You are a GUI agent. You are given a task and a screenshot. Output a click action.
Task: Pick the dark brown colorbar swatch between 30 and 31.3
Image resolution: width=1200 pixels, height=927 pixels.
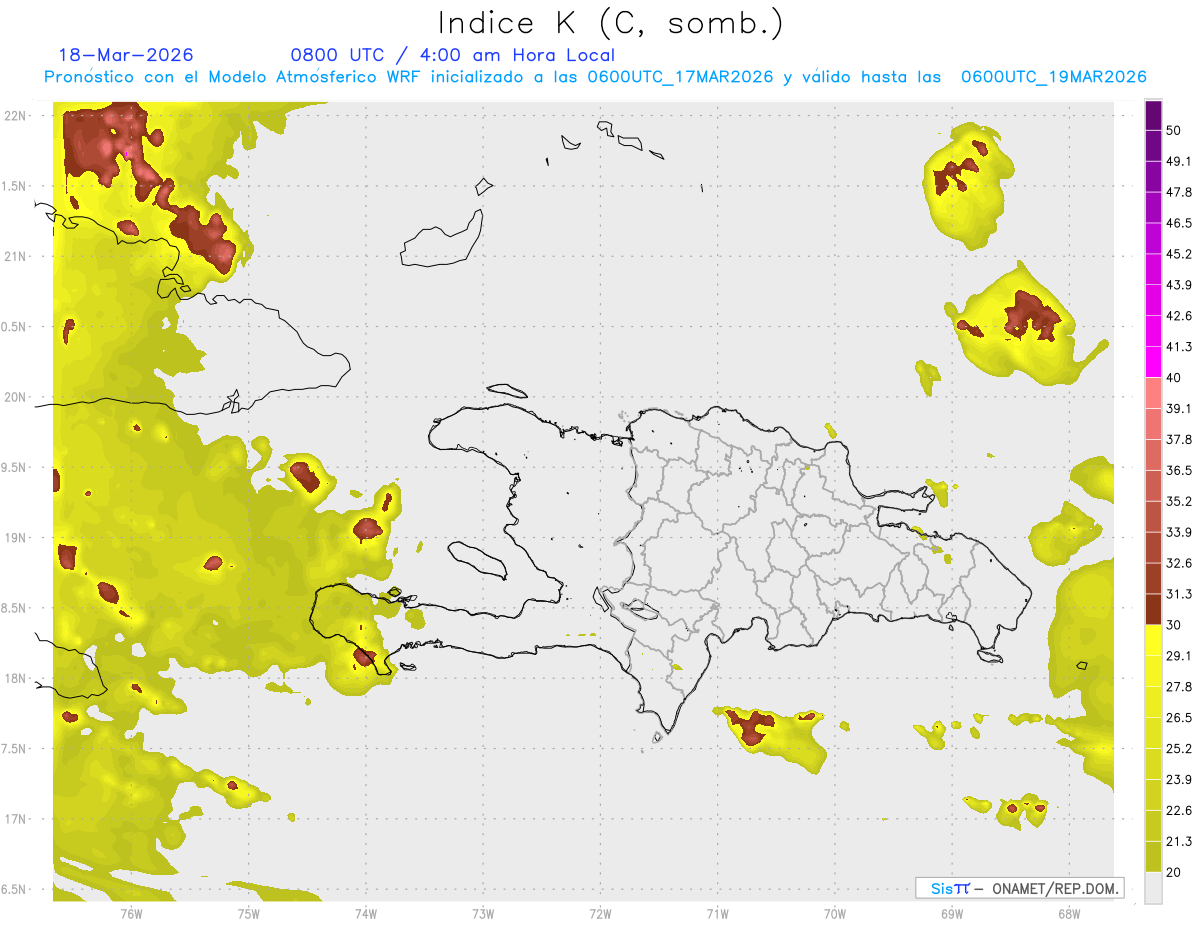[x=1153, y=610]
